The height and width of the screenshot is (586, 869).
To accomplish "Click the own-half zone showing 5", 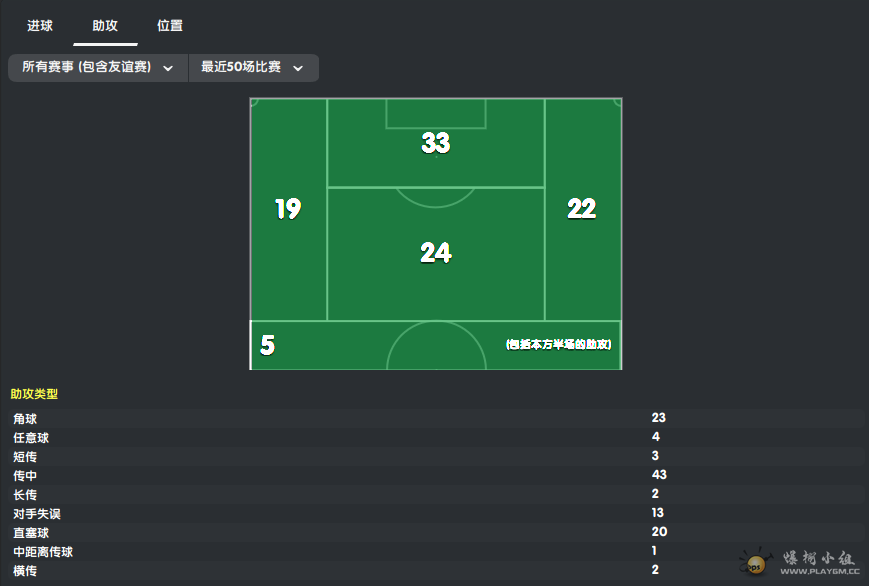I will coord(268,346).
